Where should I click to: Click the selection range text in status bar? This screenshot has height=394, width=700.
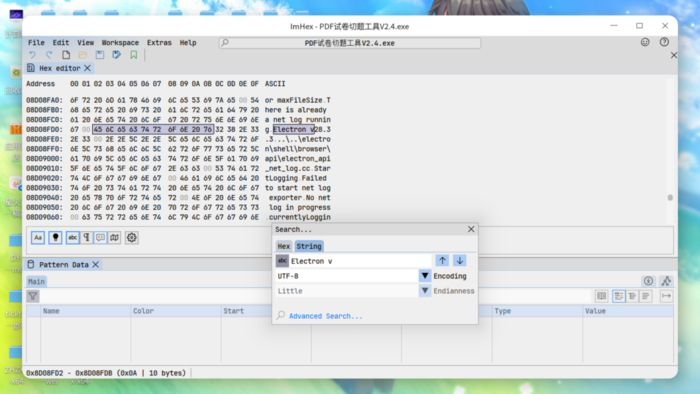106,373
